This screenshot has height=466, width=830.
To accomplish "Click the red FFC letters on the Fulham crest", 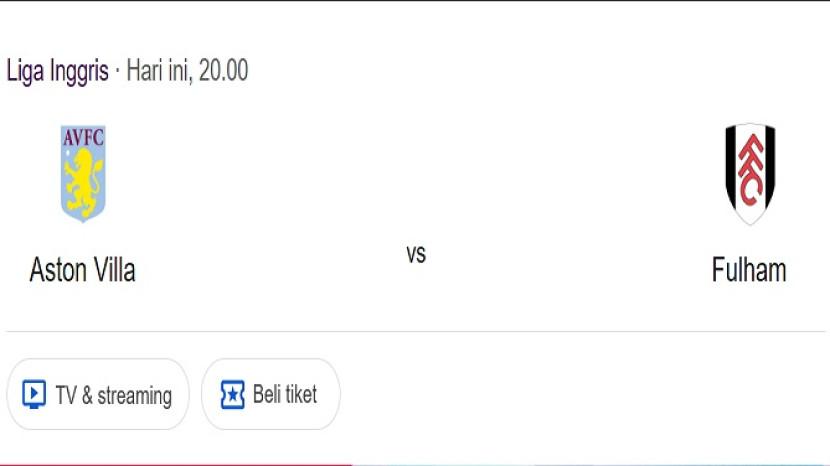I will pyautogui.click(x=749, y=170).
